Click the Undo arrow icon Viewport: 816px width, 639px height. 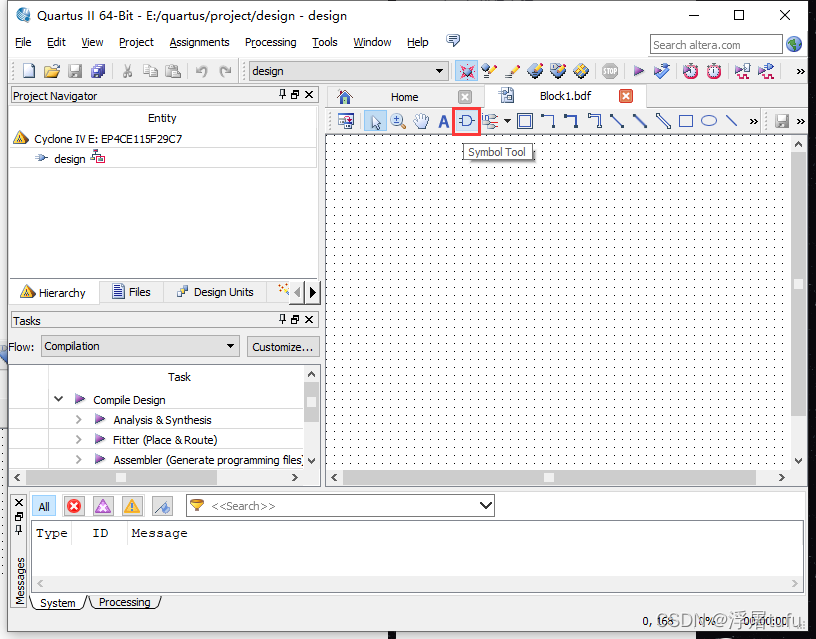[x=201, y=71]
